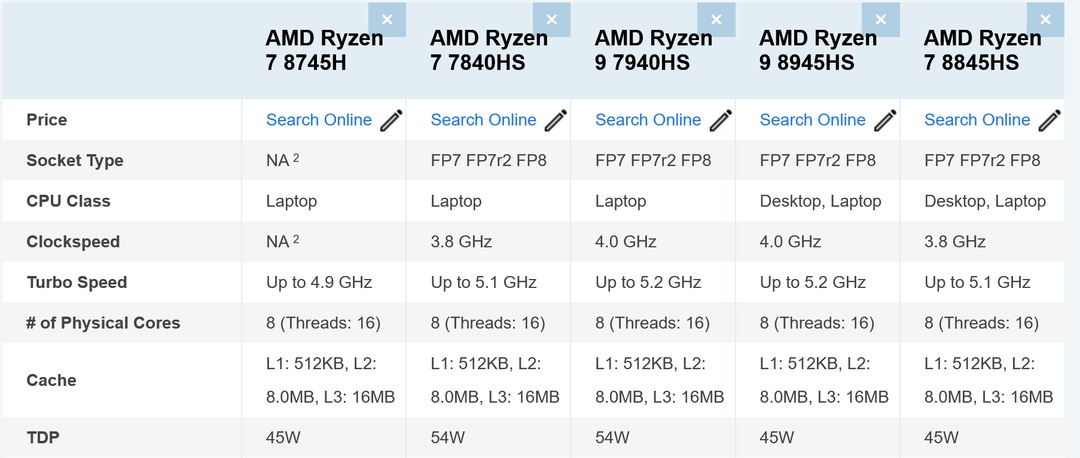Screen dimensions: 1080x458
Task: Search Online price for Ryzen 9 8945HS
Action: [813, 120]
